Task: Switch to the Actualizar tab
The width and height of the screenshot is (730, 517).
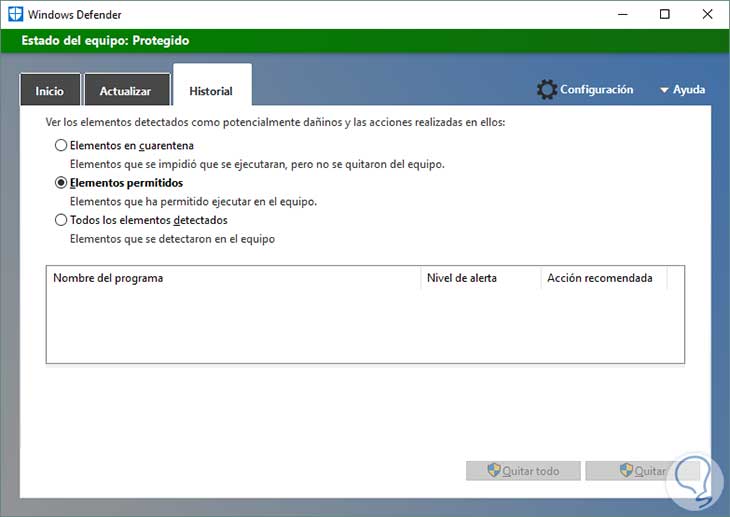Action: pos(126,90)
